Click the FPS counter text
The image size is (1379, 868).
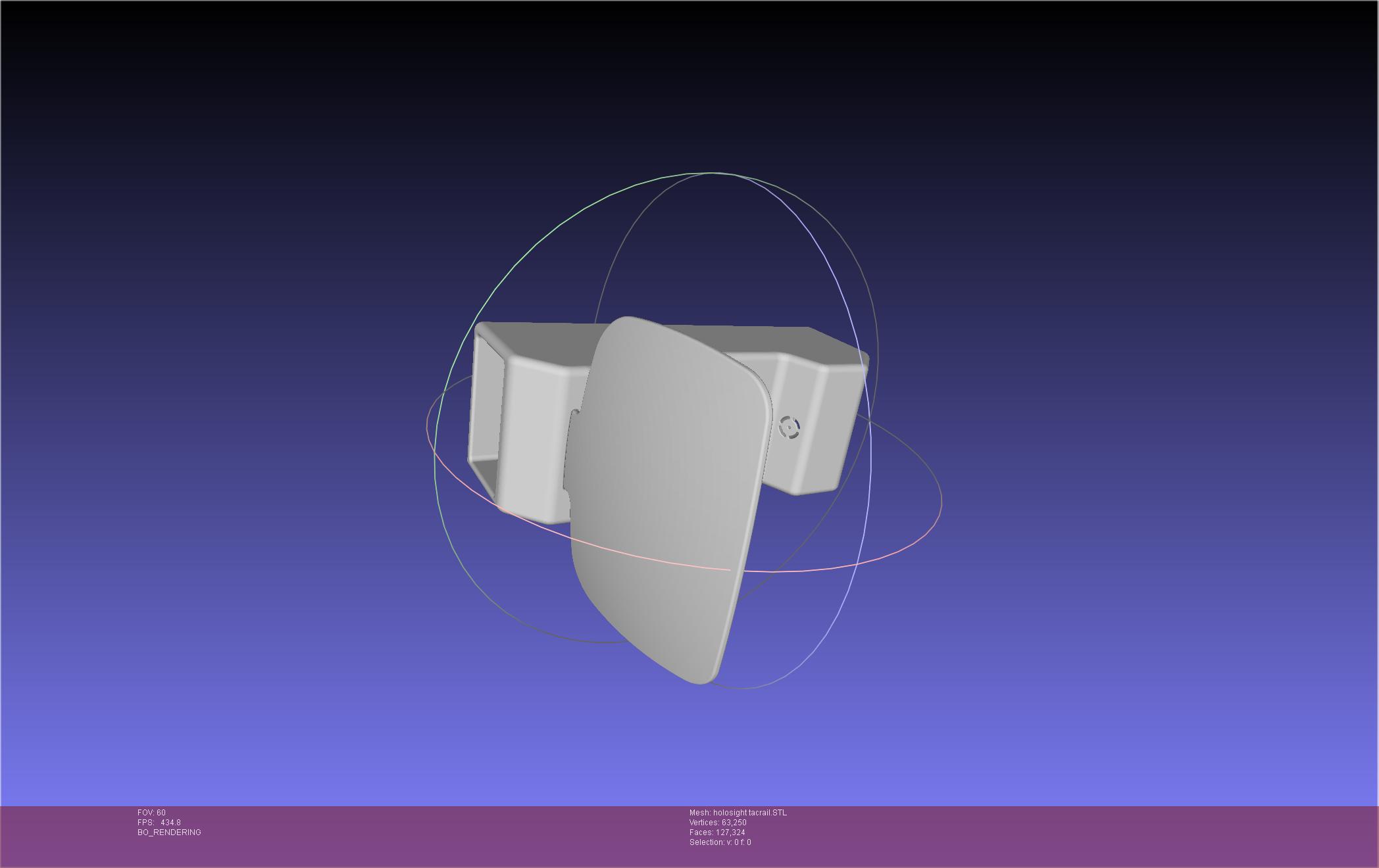[159, 823]
